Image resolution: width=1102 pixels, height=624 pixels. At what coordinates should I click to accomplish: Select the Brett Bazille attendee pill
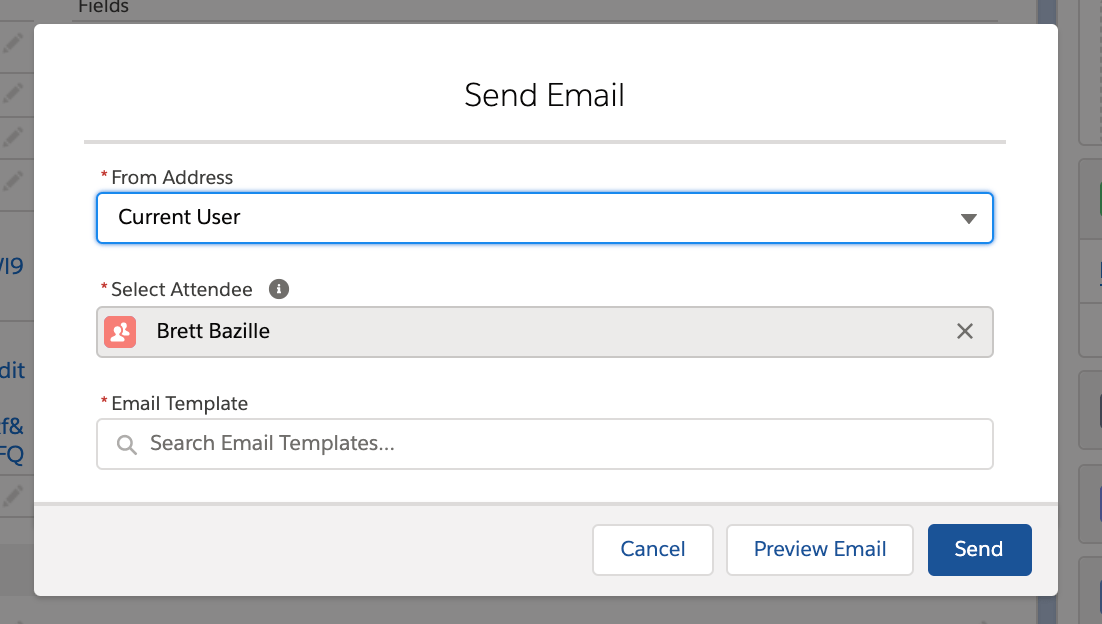point(545,332)
